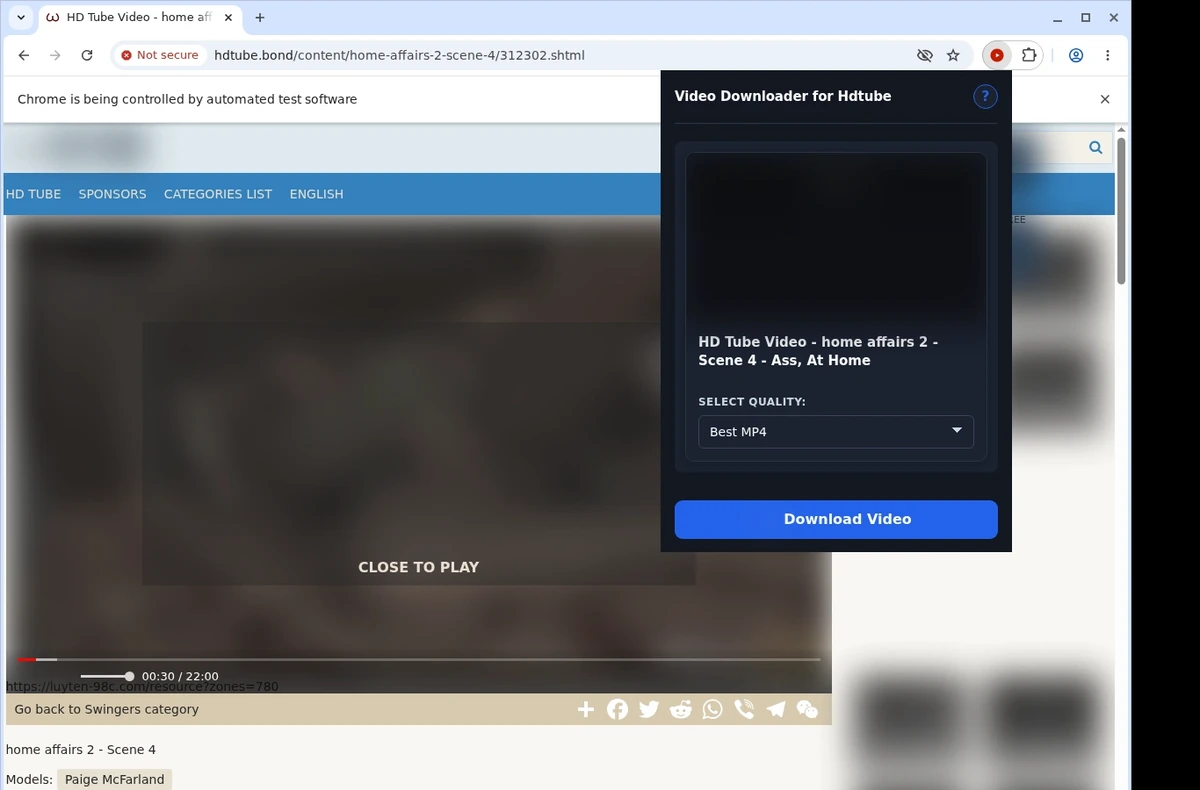Maximize the Chrome window
This screenshot has height=790, width=1200.
pyautogui.click(x=1086, y=18)
